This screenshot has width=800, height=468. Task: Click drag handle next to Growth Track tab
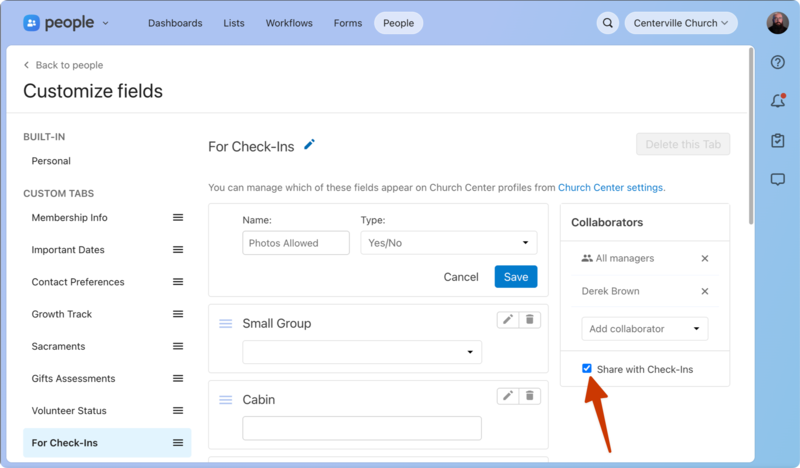point(178,314)
